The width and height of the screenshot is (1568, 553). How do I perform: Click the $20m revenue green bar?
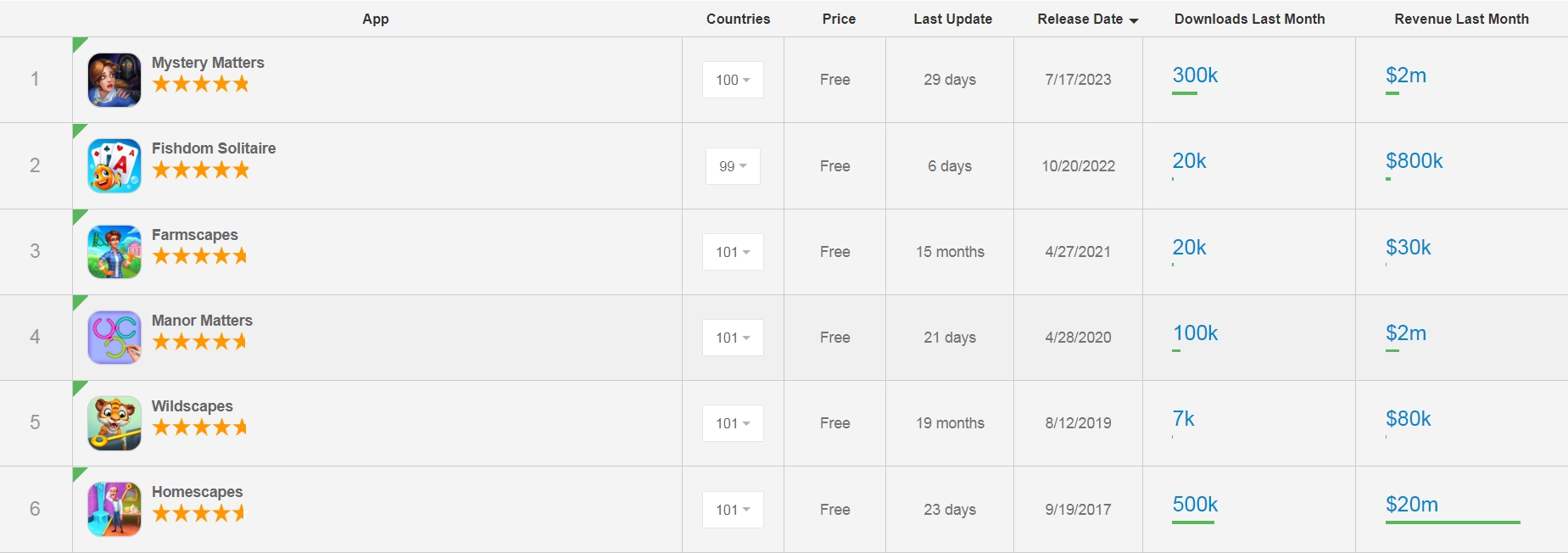coord(1453,522)
